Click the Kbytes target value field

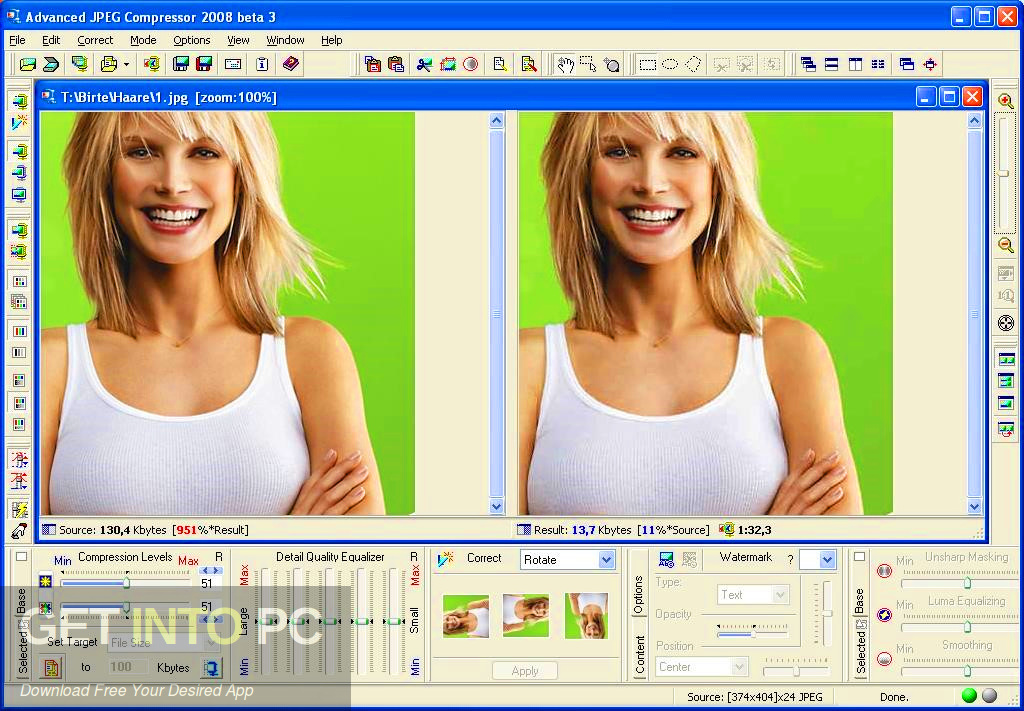[x=129, y=667]
